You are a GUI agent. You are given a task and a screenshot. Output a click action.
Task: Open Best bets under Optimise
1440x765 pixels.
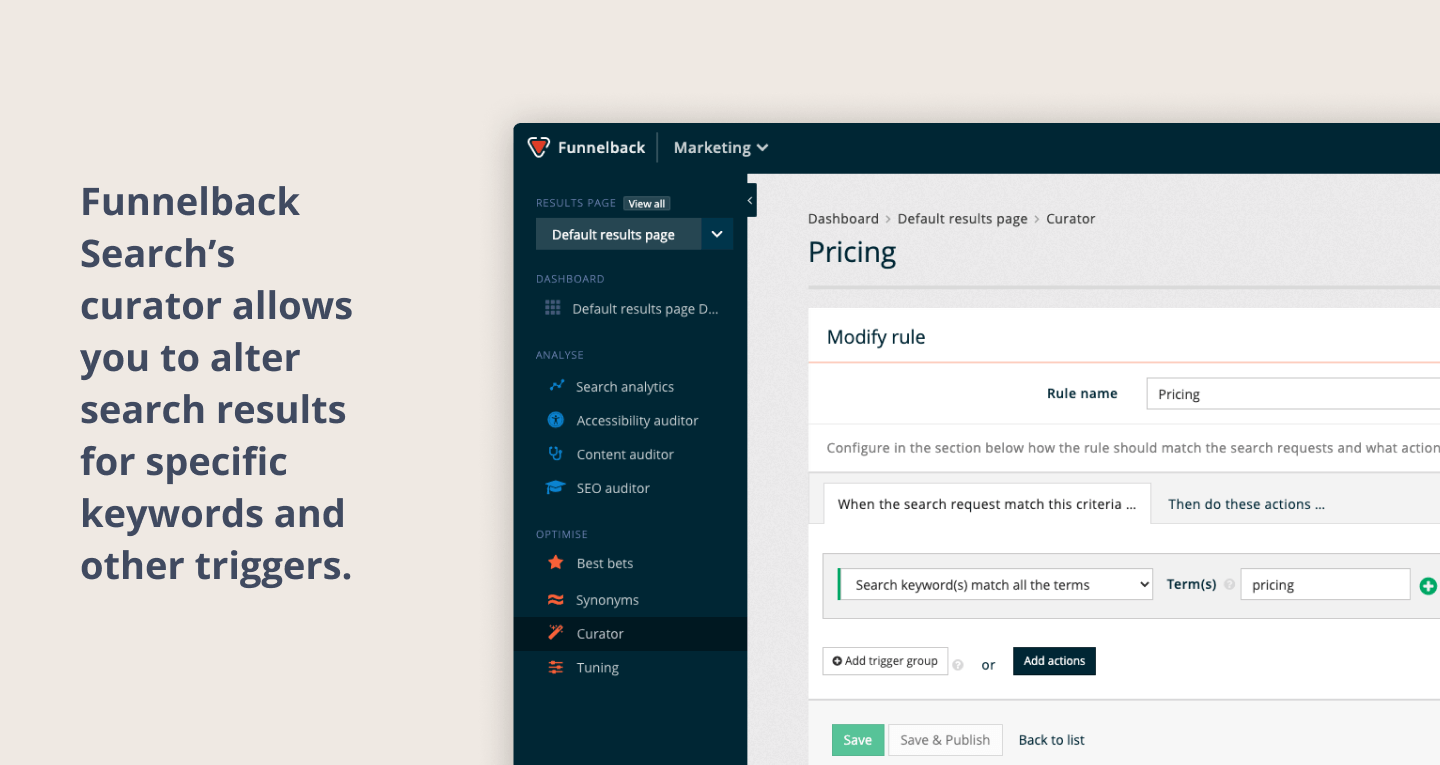point(604,563)
